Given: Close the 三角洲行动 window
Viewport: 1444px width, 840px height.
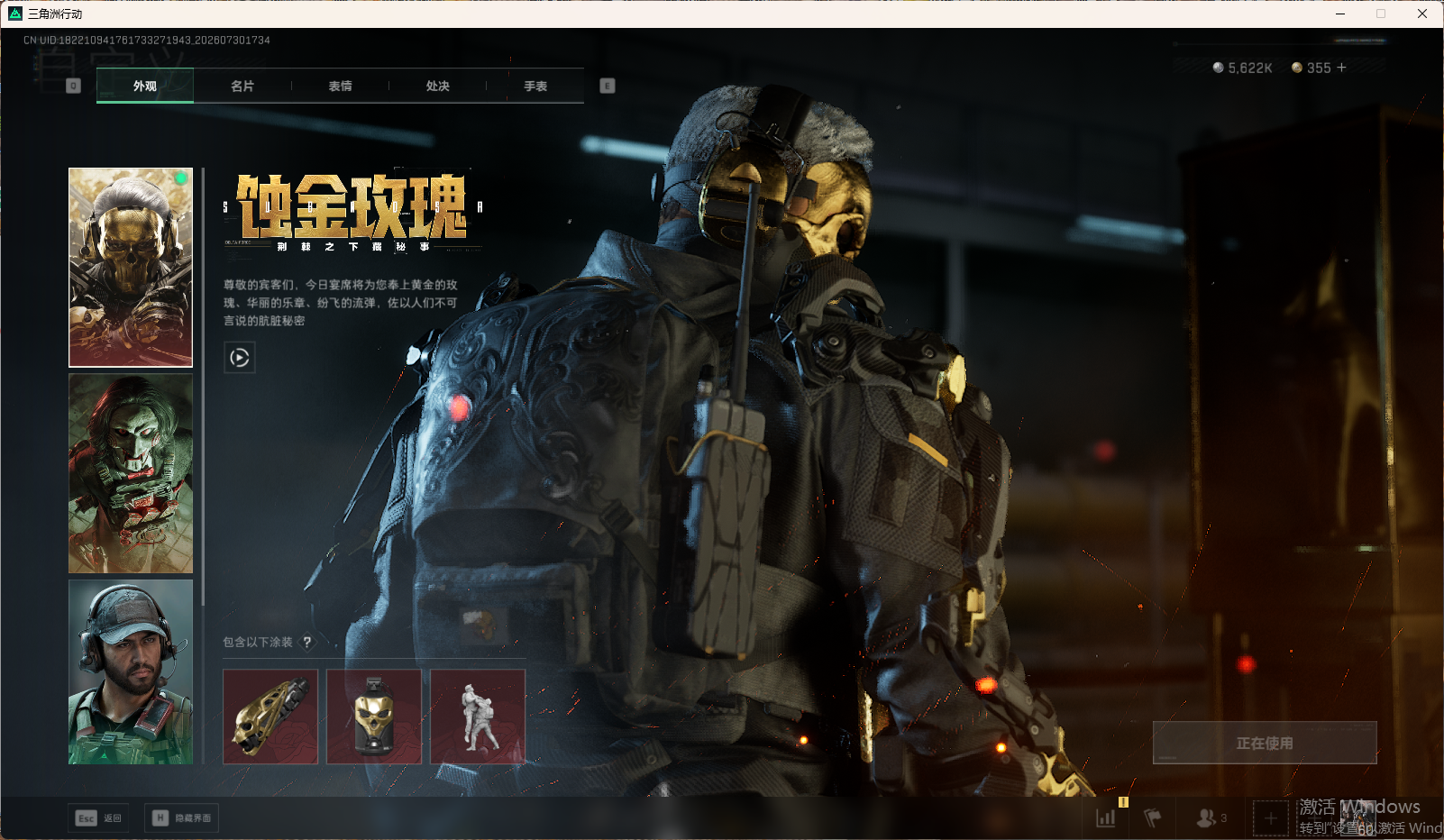Looking at the screenshot, I should (1422, 14).
